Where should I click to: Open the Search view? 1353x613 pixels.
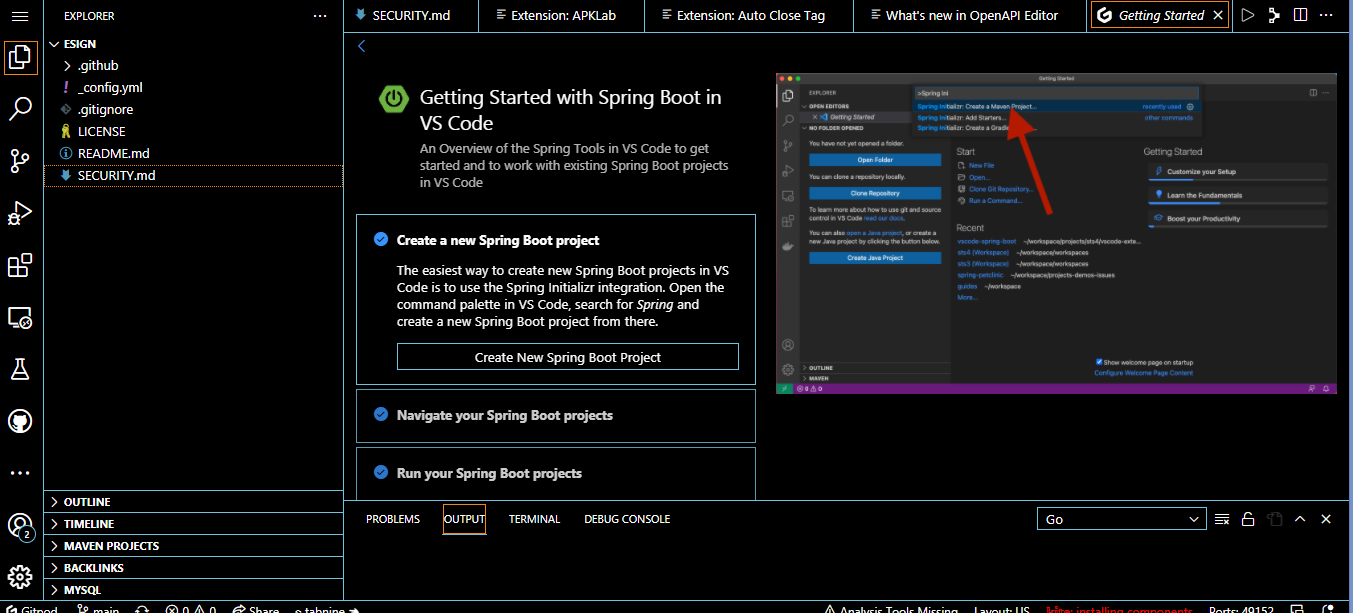pyautogui.click(x=20, y=109)
